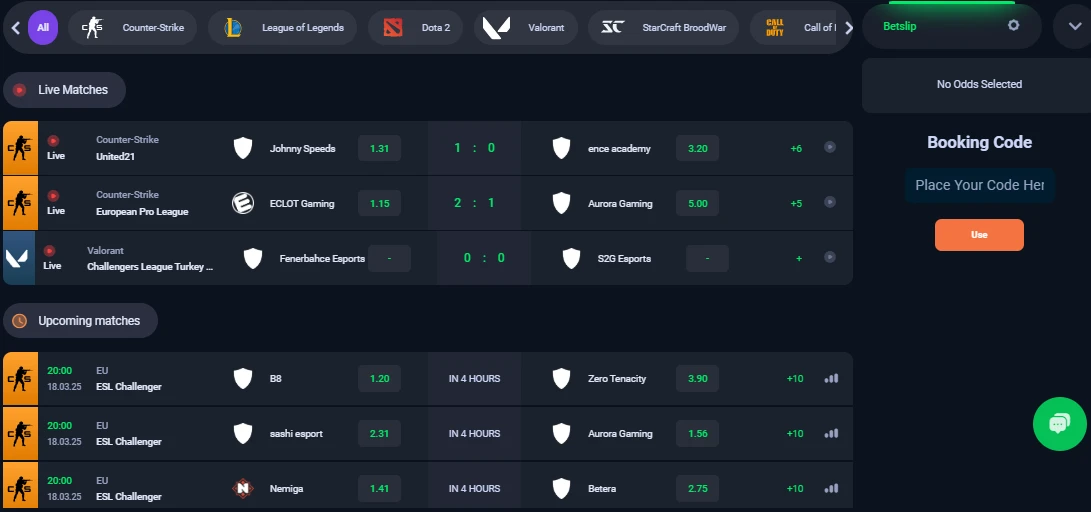Image resolution: width=1091 pixels, height=512 pixels.
Task: Click Valorant icon on Challengers League row
Action: coord(19,258)
